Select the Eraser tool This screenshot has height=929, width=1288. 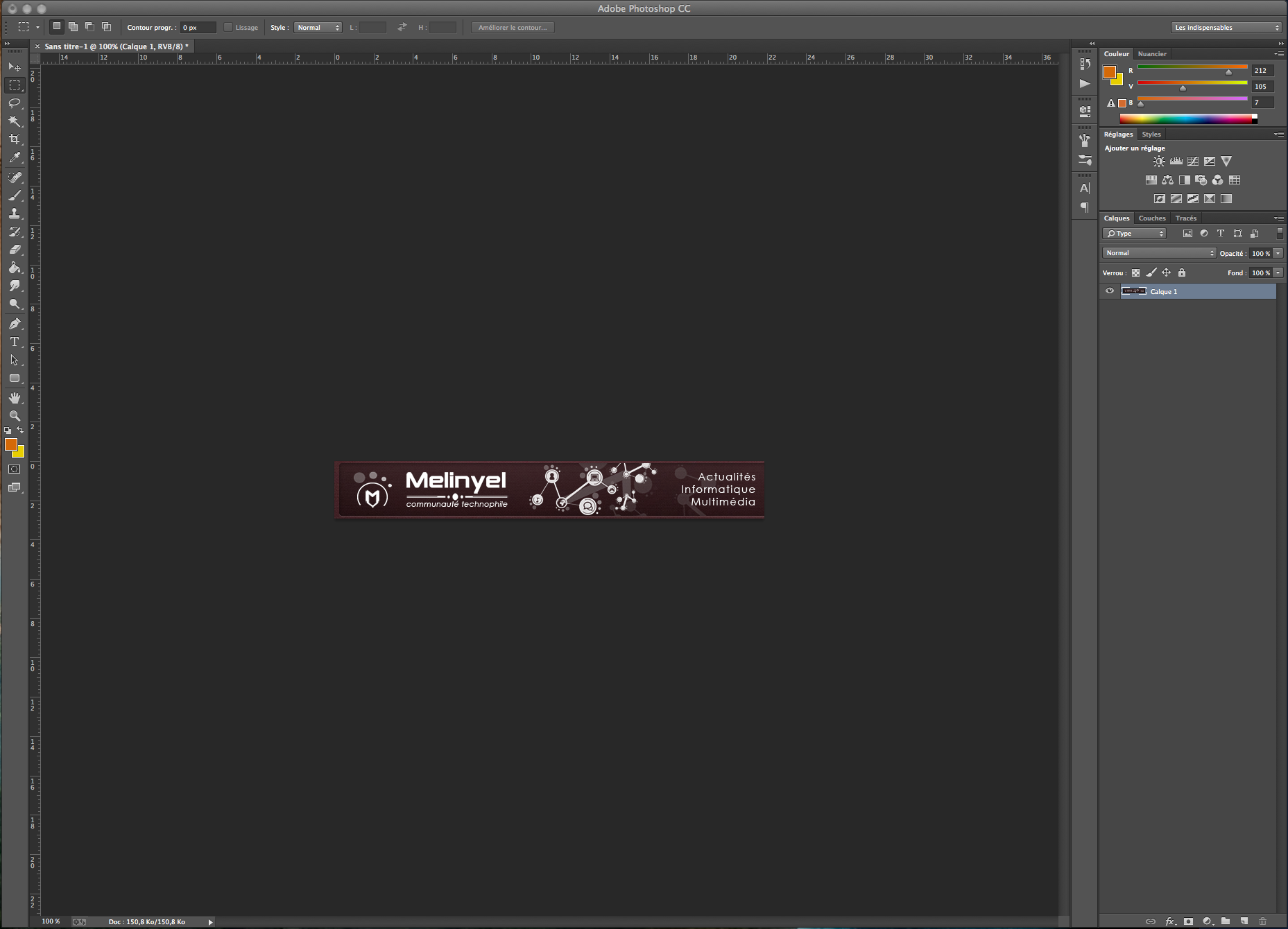(x=15, y=250)
